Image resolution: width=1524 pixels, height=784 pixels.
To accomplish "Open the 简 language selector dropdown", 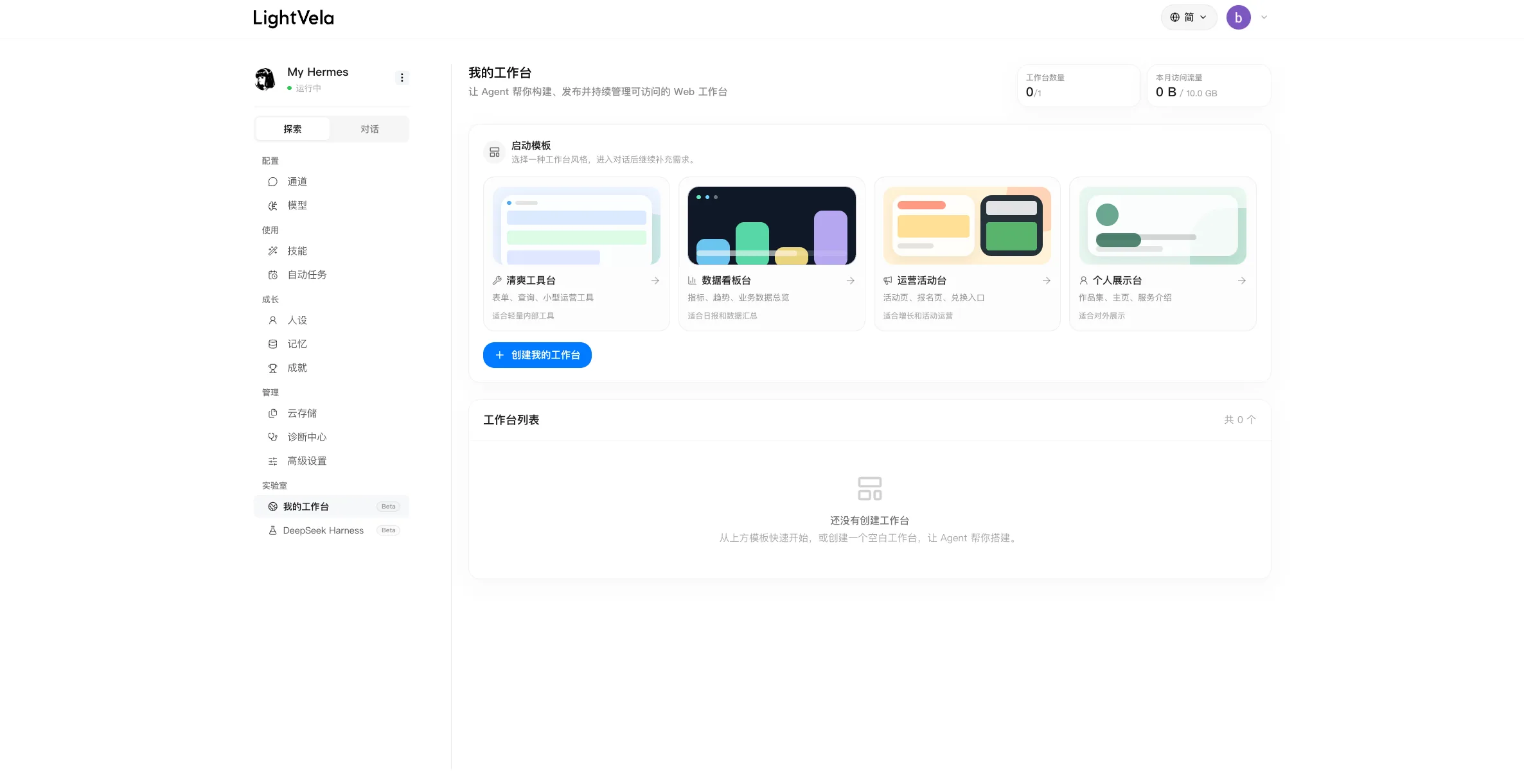I will pyautogui.click(x=1189, y=17).
